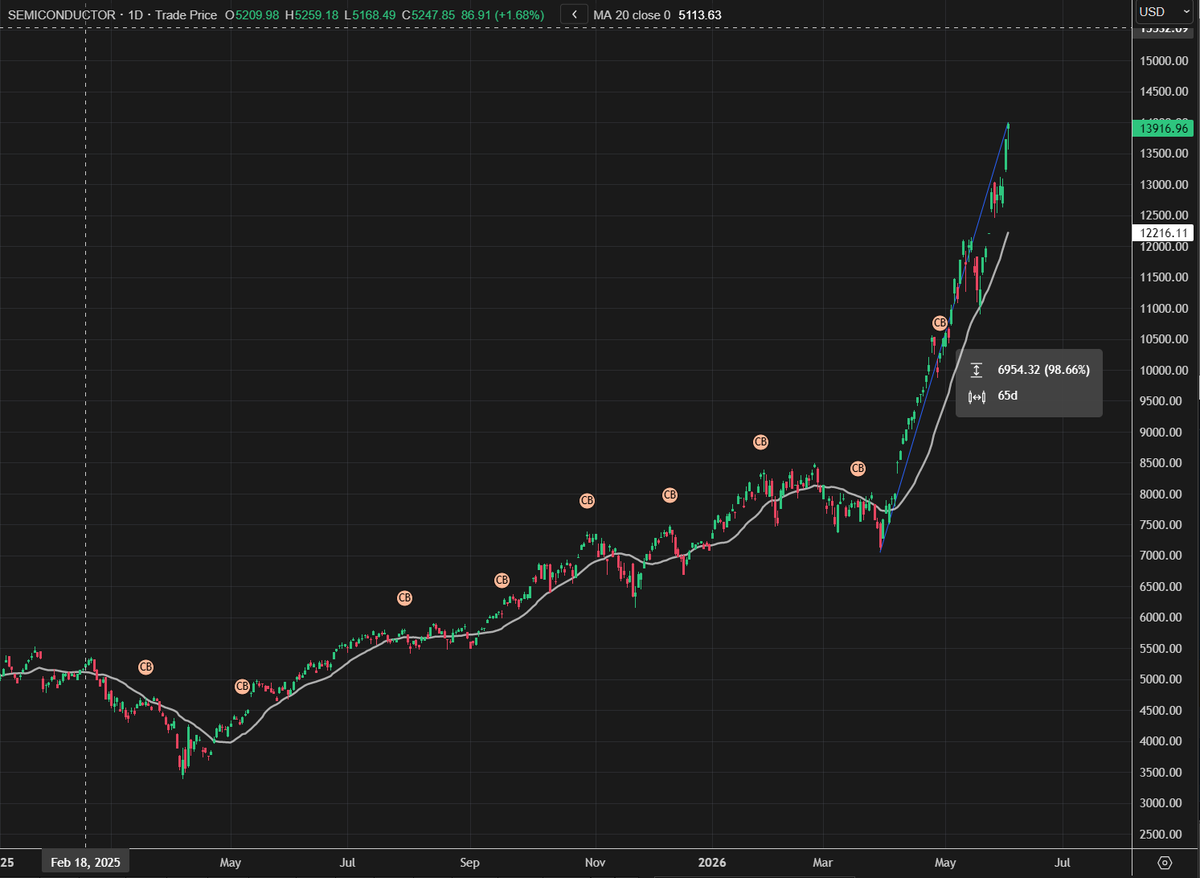Click the price range icon in measurement tooltip
This screenshot has width=1200, height=878.
click(976, 370)
